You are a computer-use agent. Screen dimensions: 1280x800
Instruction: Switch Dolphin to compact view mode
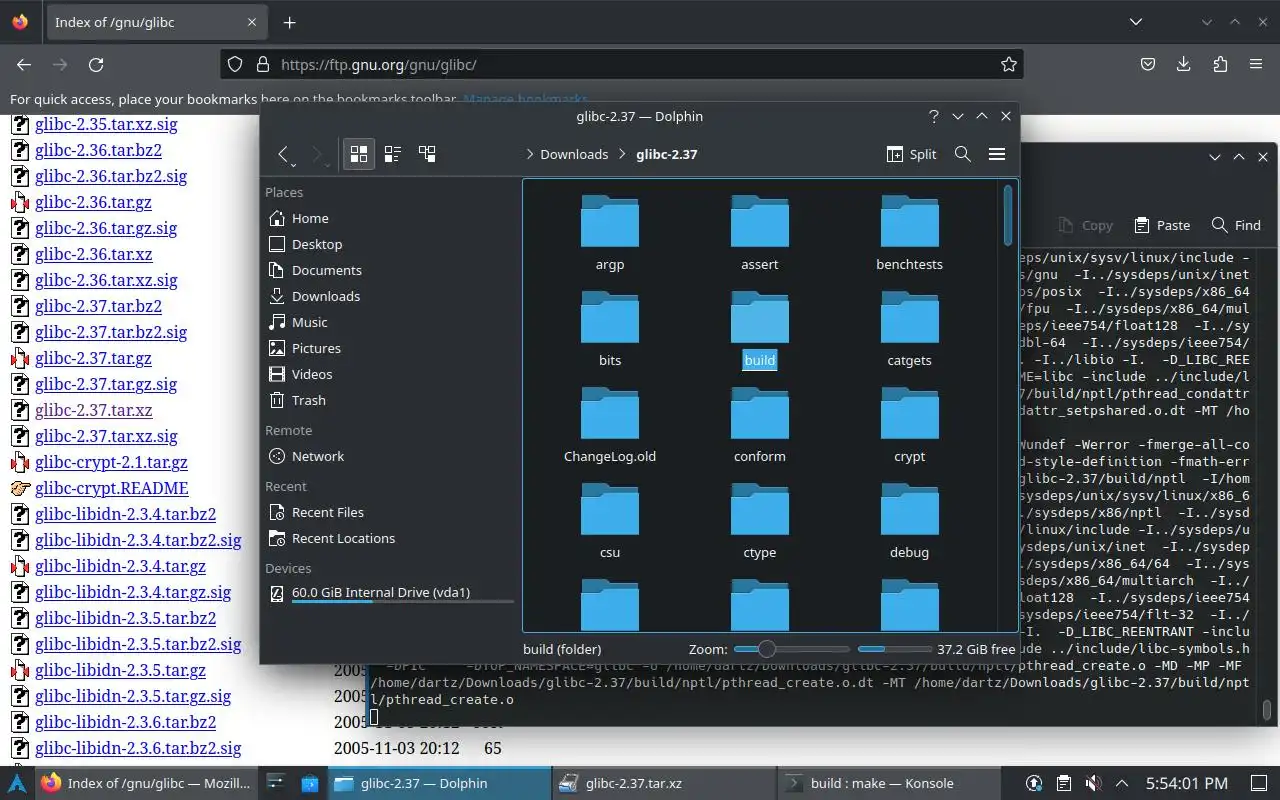393,154
